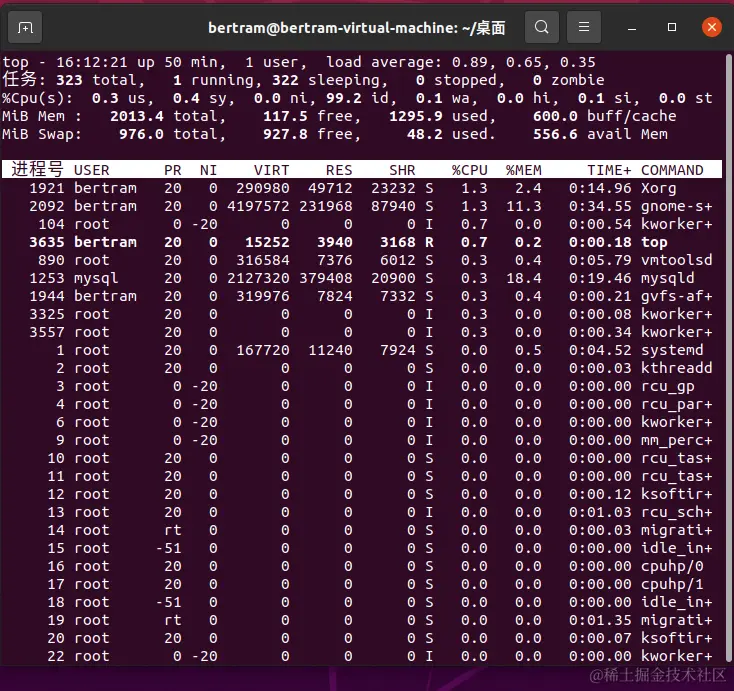Click PID 1921 in the process list
The height and width of the screenshot is (691, 734).
point(47,188)
